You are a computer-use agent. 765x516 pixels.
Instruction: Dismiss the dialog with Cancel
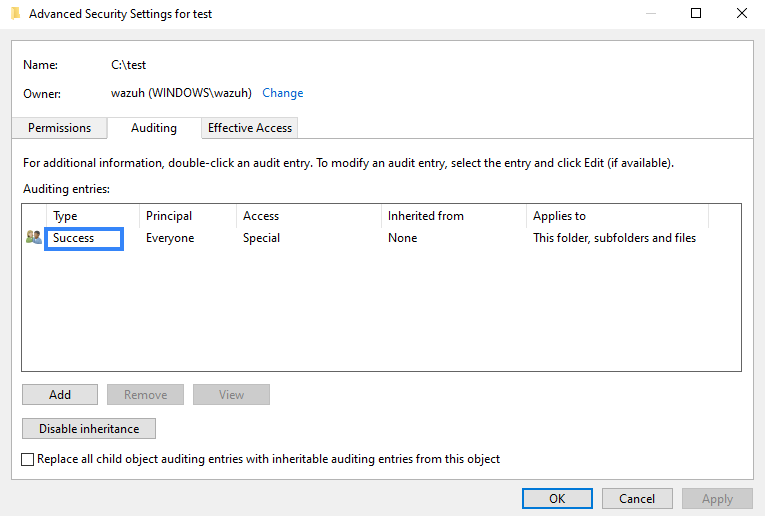pos(637,498)
